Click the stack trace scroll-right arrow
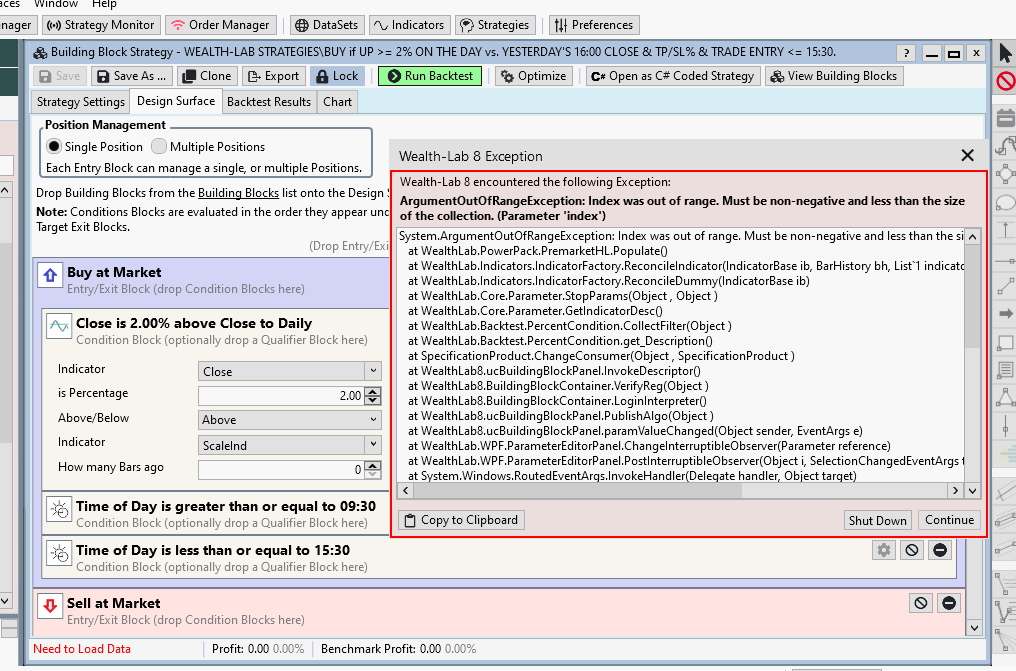This screenshot has height=671, width=1016. (x=955, y=490)
